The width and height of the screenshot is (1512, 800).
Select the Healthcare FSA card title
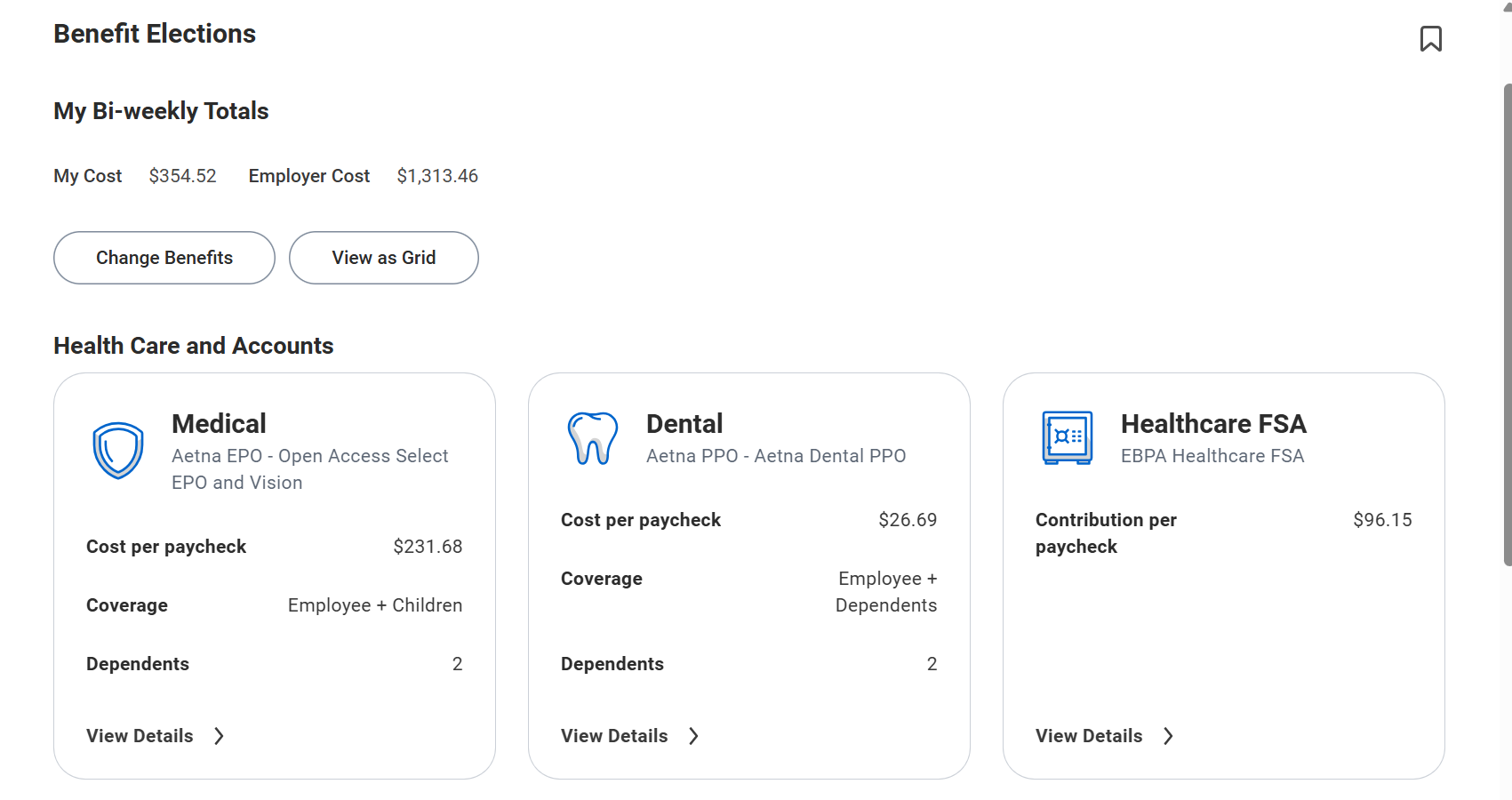coord(1213,424)
